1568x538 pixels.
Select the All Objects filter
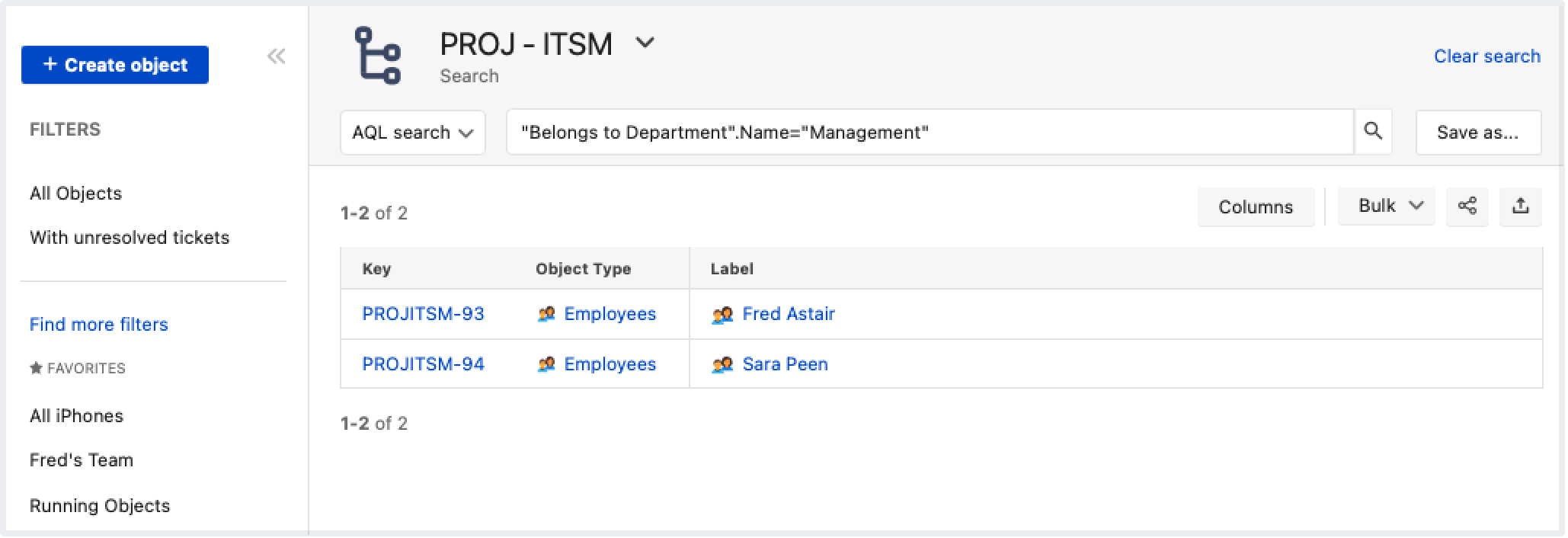(75, 194)
